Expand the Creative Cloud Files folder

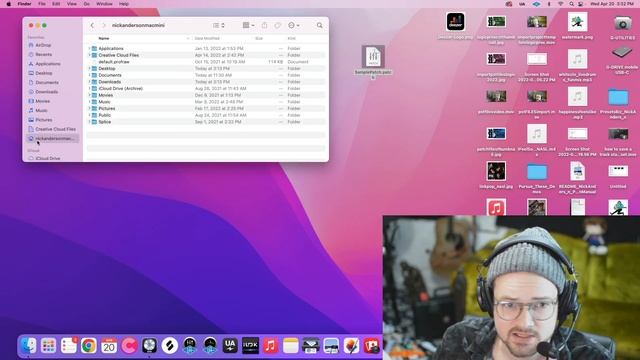pos(89,55)
